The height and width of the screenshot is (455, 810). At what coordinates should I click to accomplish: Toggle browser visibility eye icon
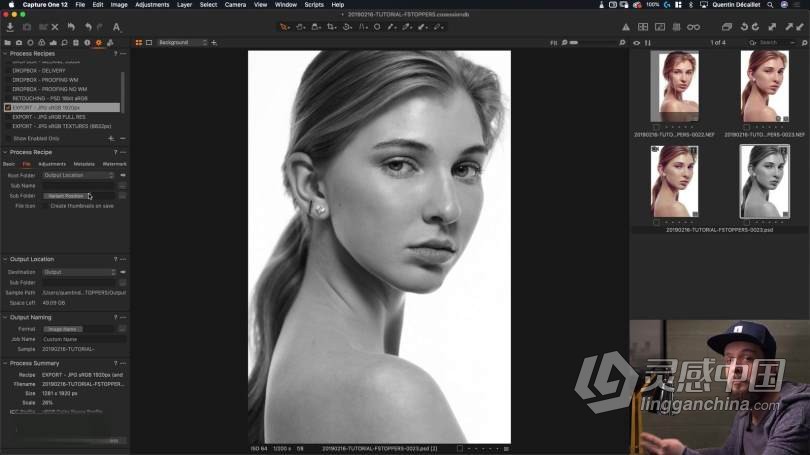(x=636, y=43)
